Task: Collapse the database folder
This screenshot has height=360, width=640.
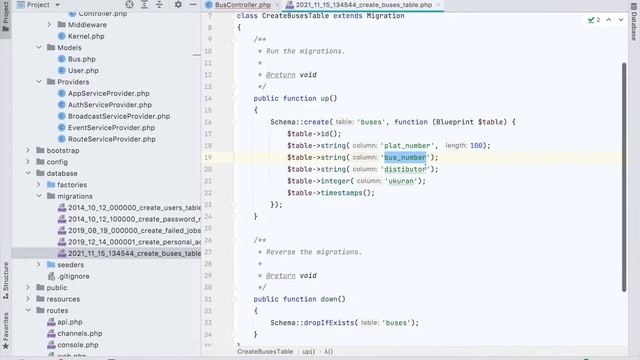Action: pos(28,173)
